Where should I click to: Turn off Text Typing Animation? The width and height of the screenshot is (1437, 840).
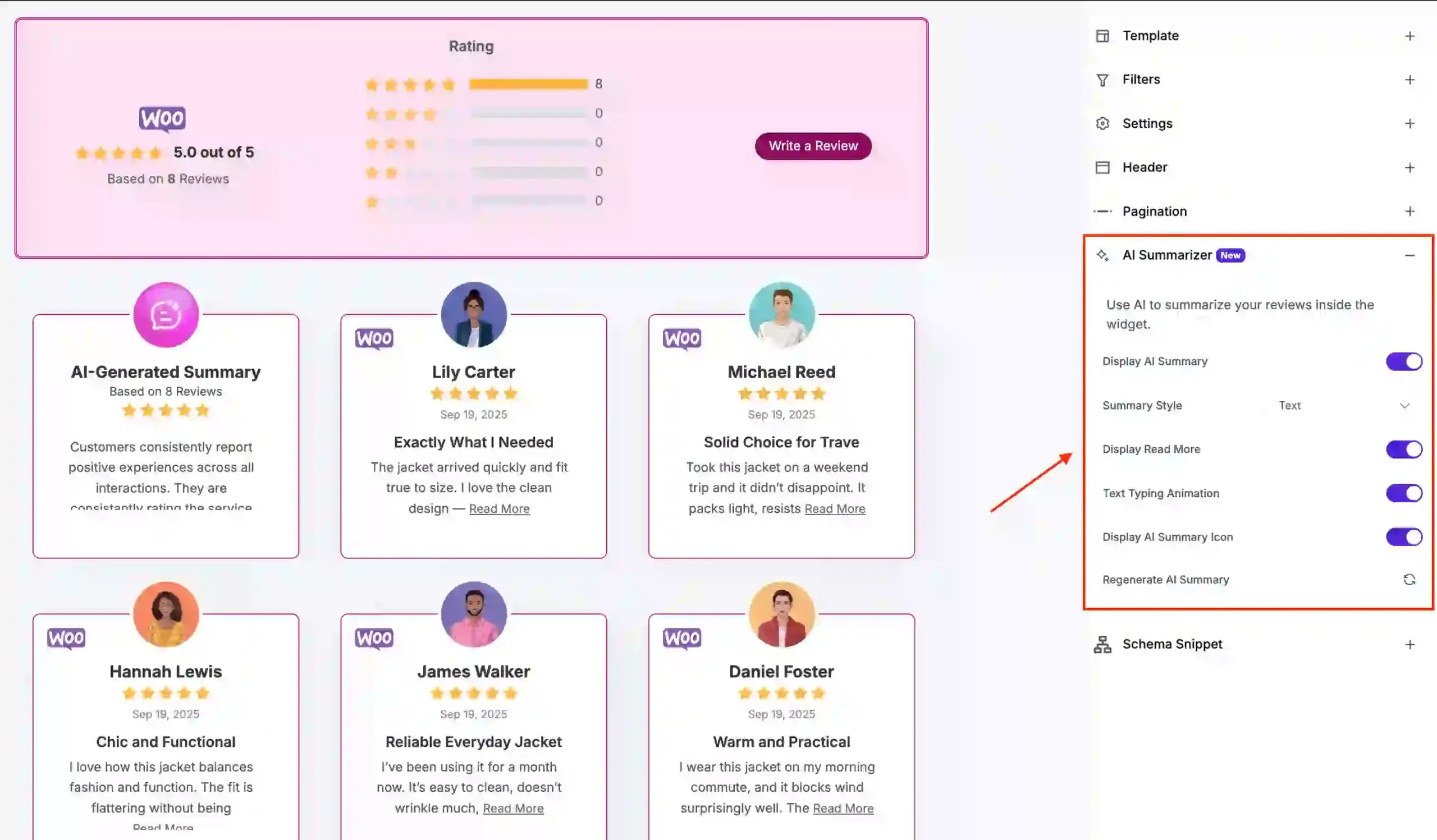coord(1403,493)
